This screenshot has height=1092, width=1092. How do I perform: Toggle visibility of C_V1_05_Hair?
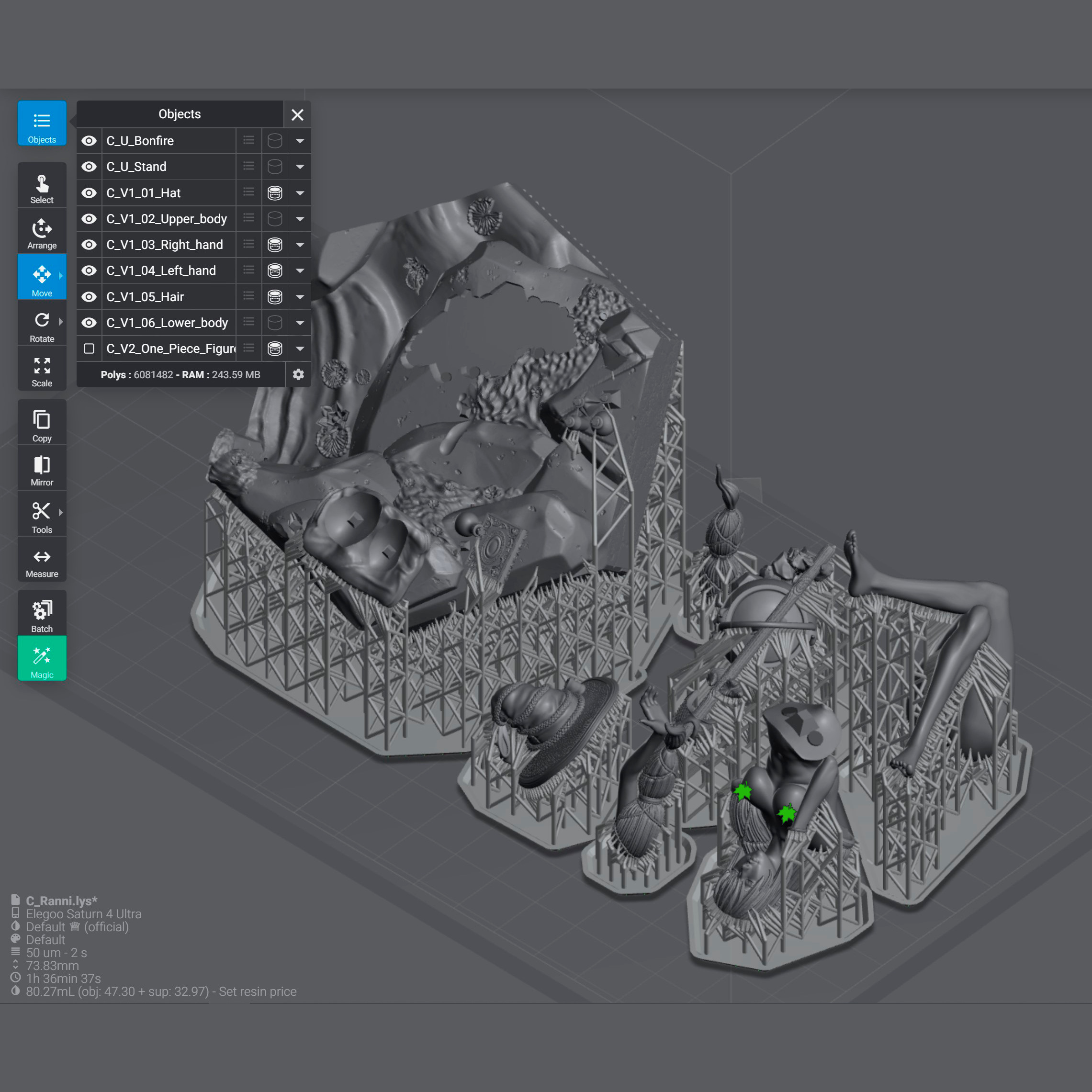tap(89, 297)
